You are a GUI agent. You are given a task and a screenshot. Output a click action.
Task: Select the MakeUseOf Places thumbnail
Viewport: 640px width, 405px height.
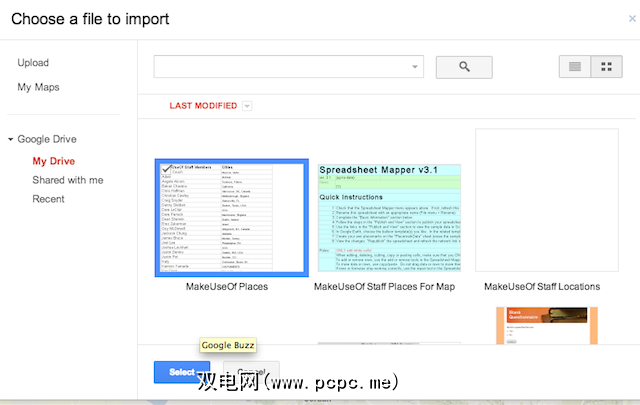(232, 218)
